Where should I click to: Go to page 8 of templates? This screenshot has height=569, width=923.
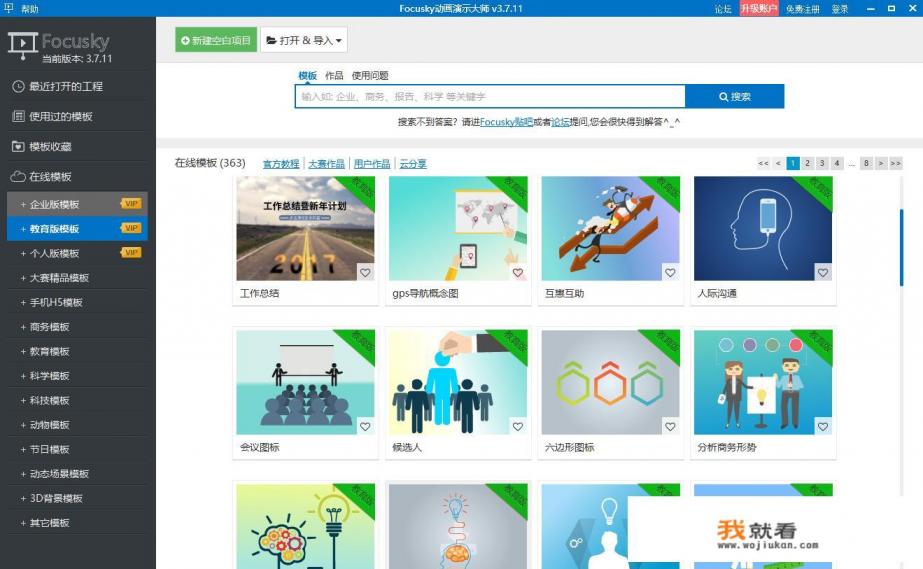pos(866,163)
